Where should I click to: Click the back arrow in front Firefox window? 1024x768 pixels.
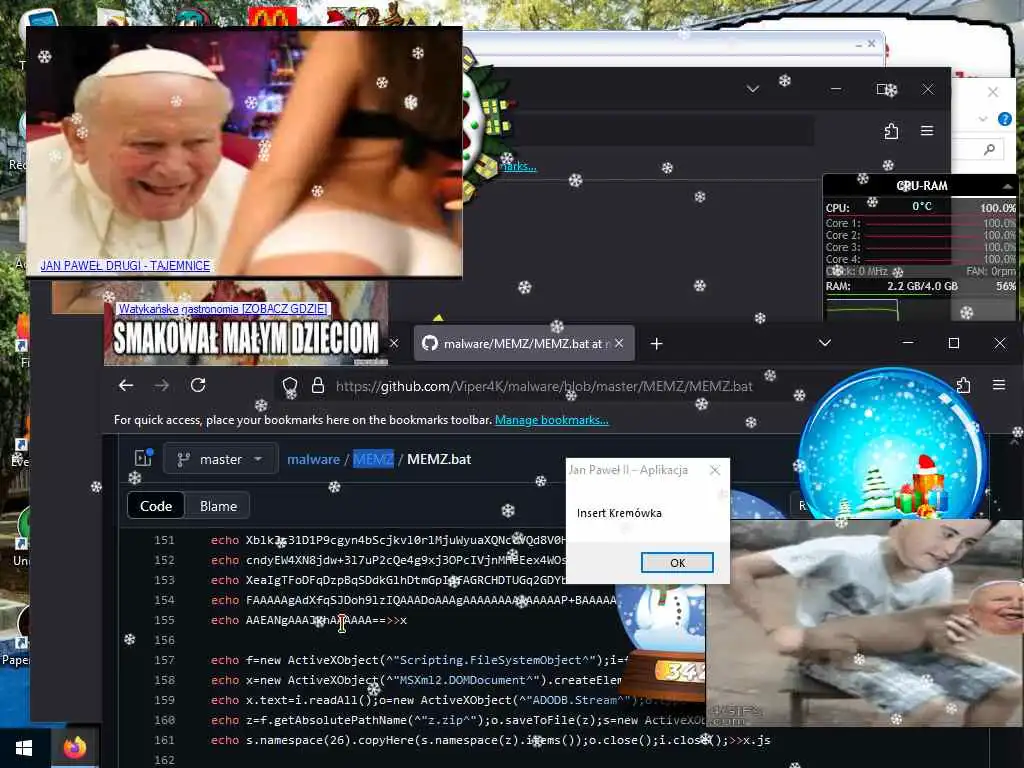point(126,385)
